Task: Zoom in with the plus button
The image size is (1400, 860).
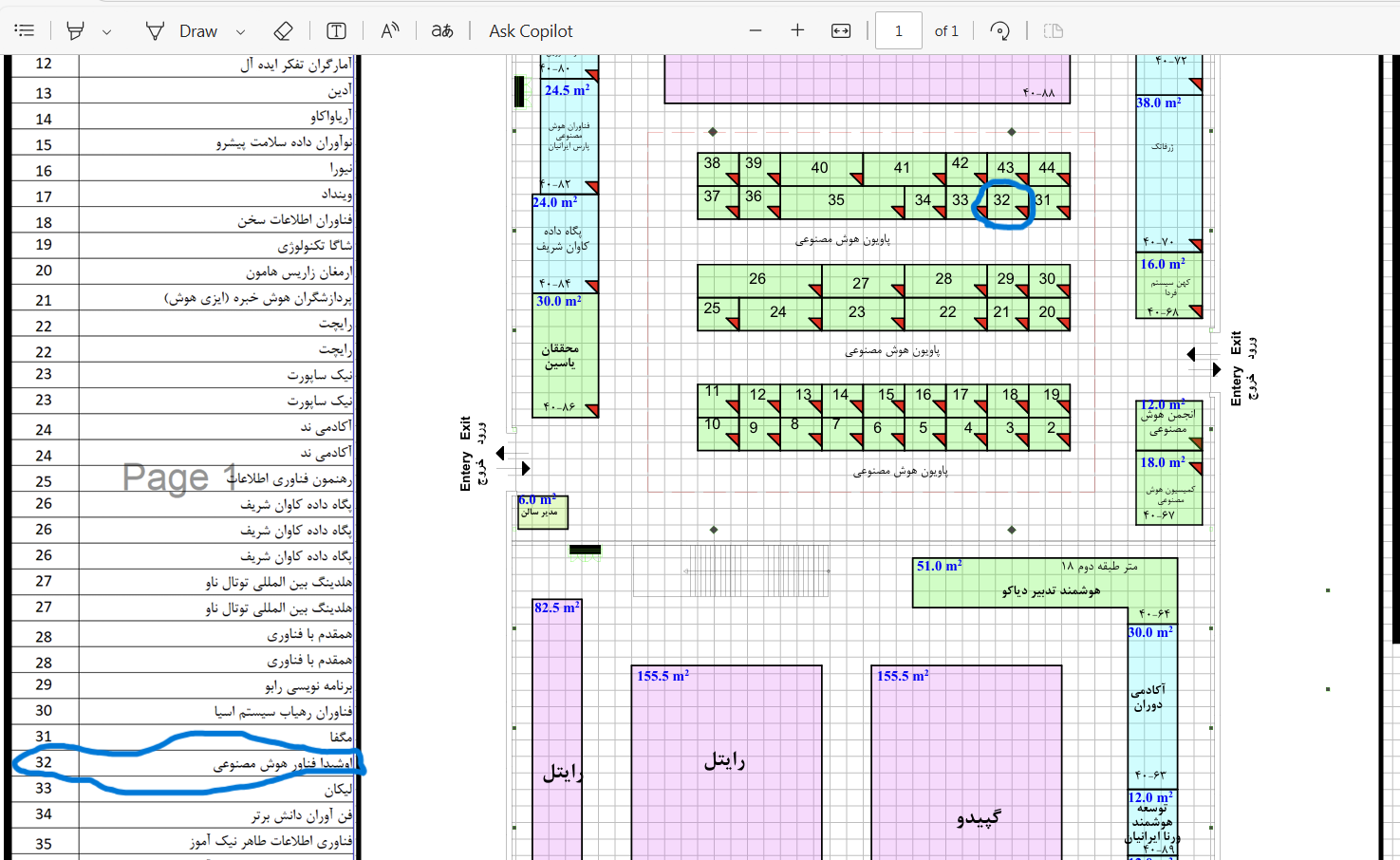Action: pos(797,30)
